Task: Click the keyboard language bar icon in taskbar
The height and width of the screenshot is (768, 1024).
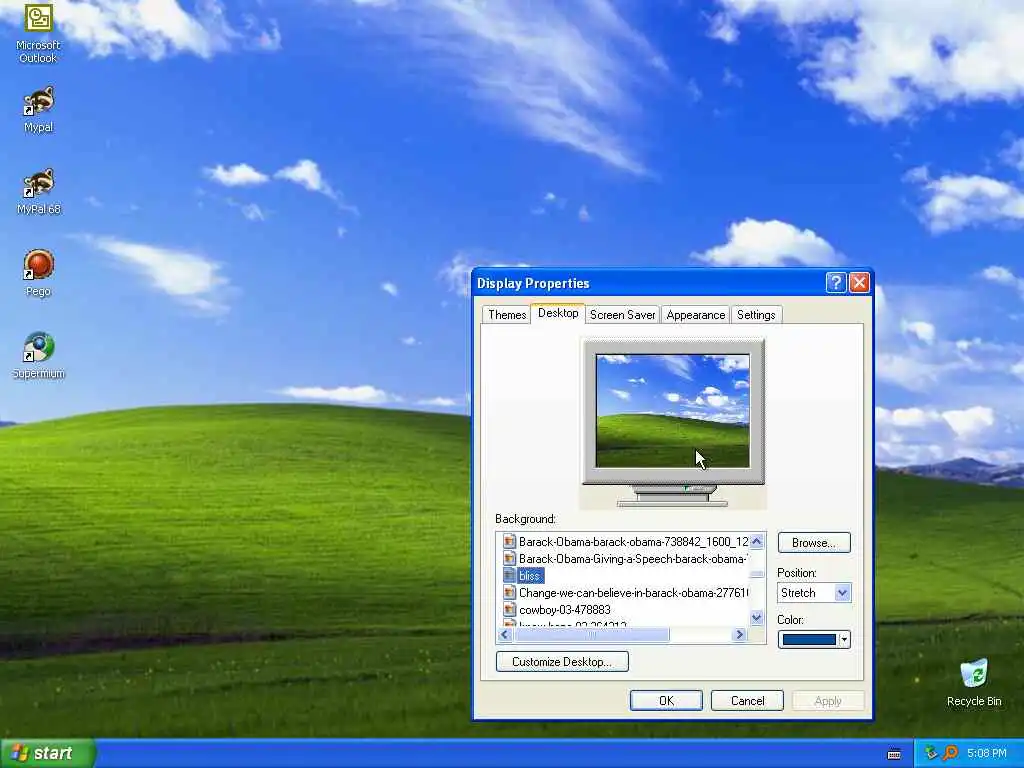Action: [x=894, y=754]
